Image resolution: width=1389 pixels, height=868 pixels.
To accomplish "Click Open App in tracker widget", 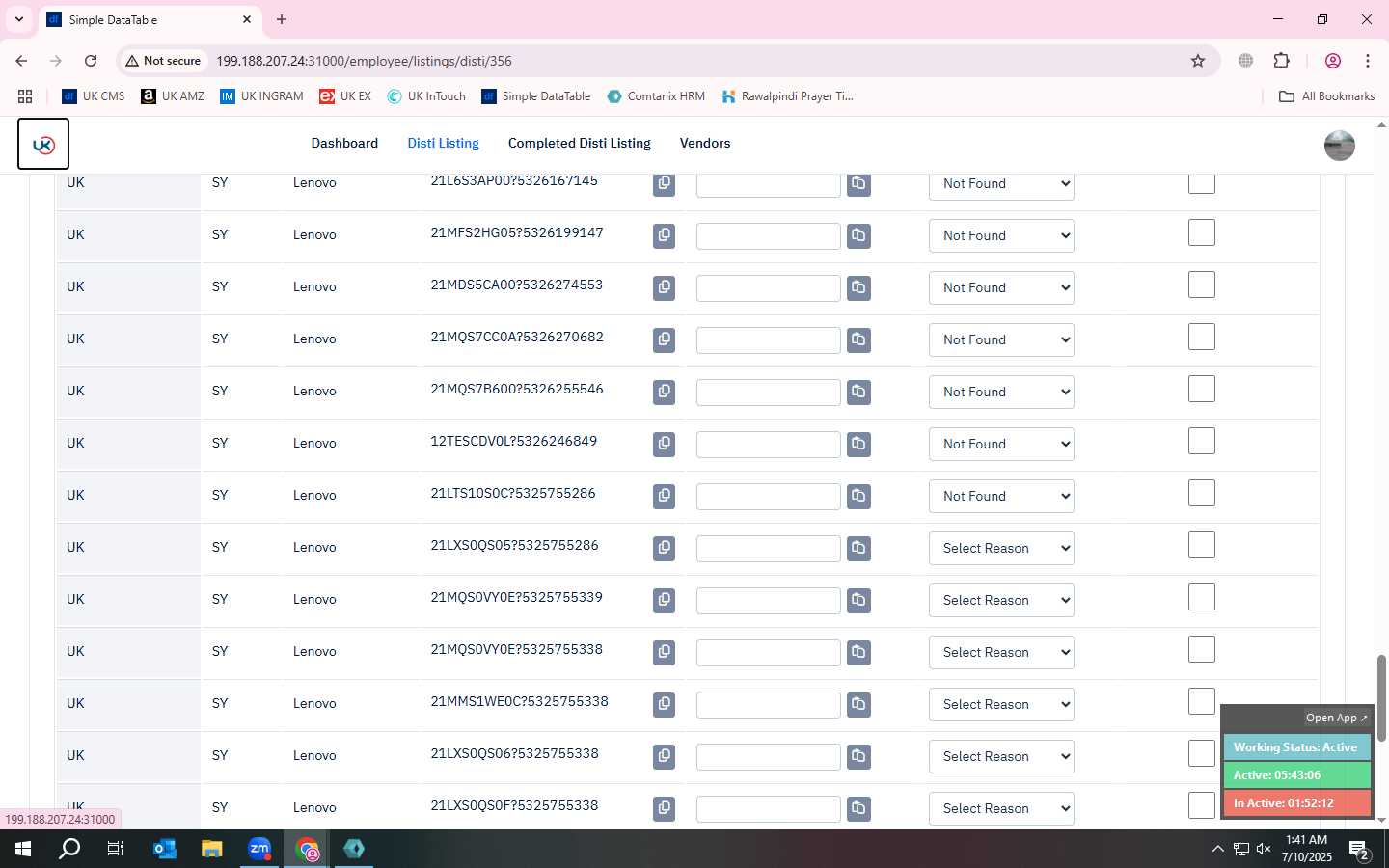I will coord(1336,718).
